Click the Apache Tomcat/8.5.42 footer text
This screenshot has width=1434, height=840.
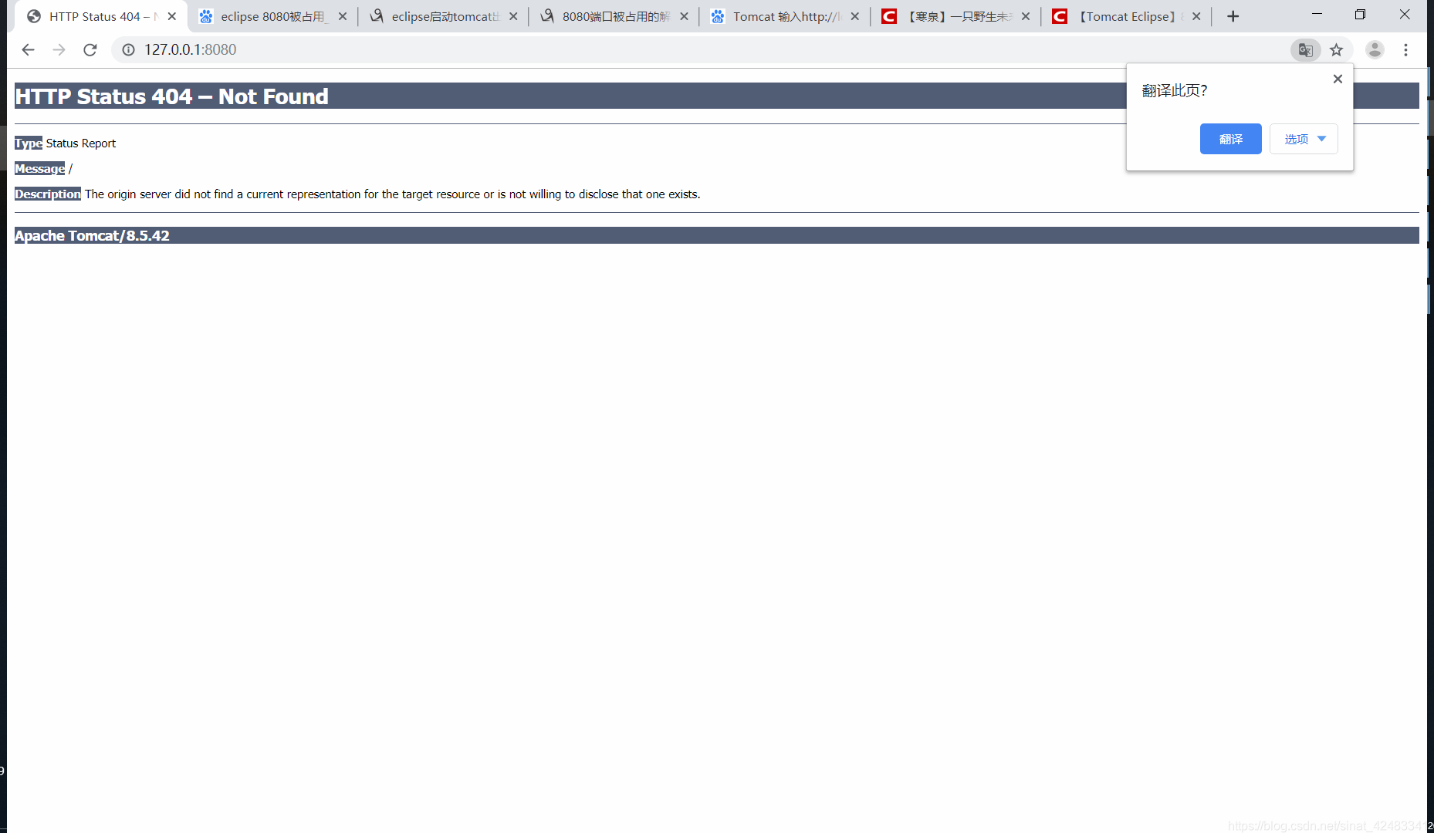point(92,236)
